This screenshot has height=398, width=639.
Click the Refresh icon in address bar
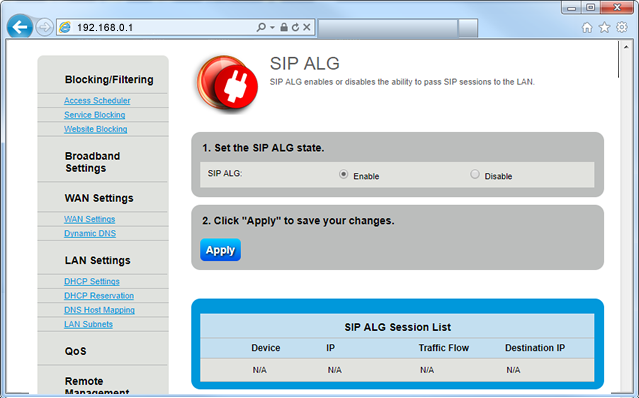pos(295,27)
